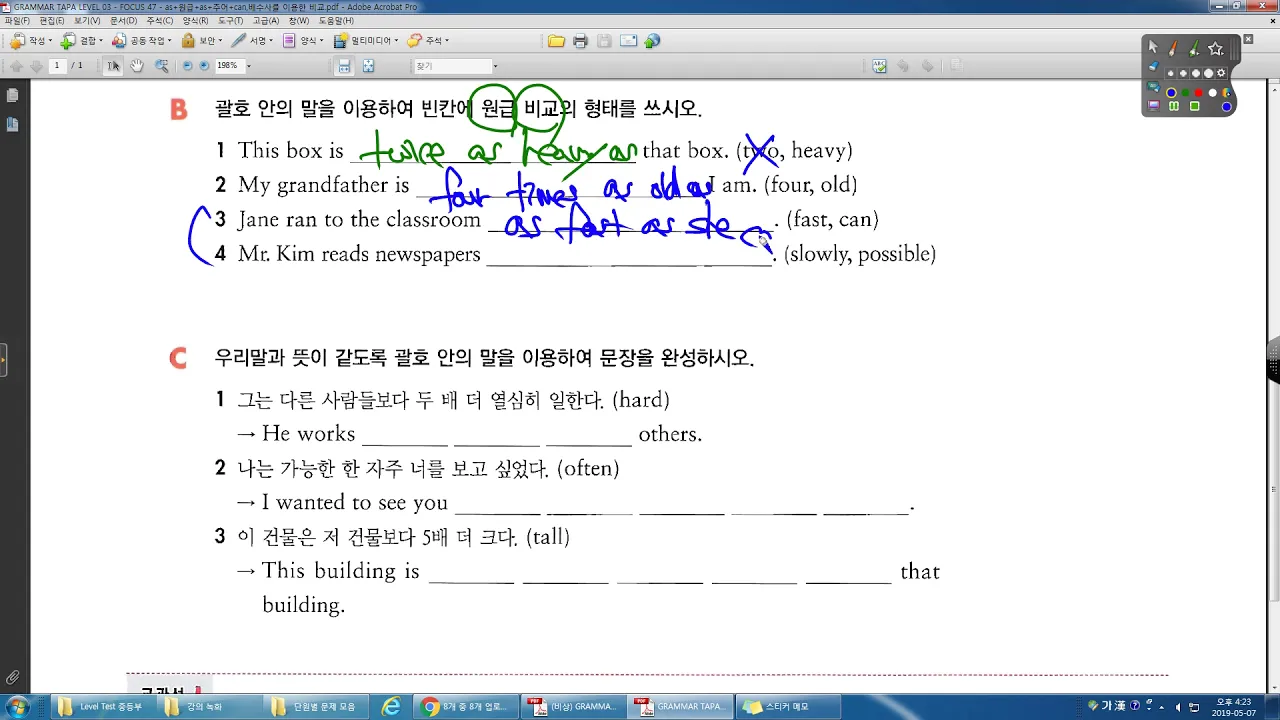Open the 도구(T) menu
The width and height of the screenshot is (1280, 720).
coord(230,20)
